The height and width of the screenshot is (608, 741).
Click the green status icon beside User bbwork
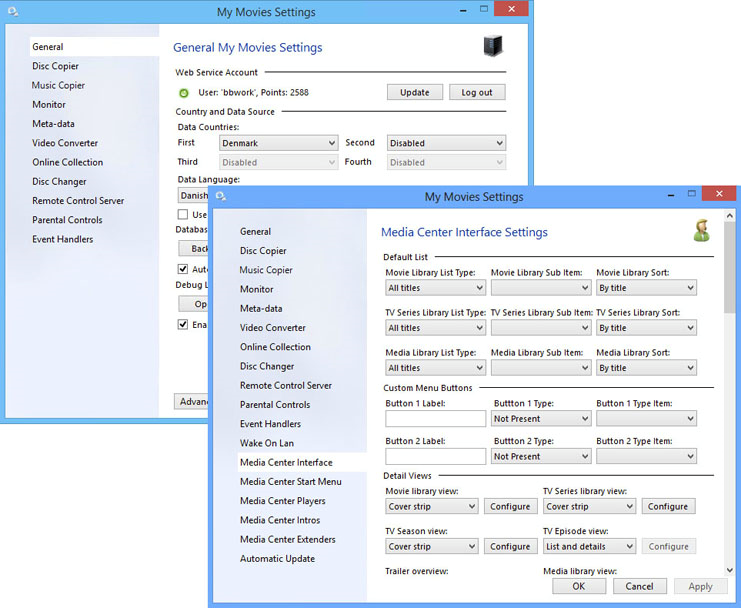[x=184, y=93]
